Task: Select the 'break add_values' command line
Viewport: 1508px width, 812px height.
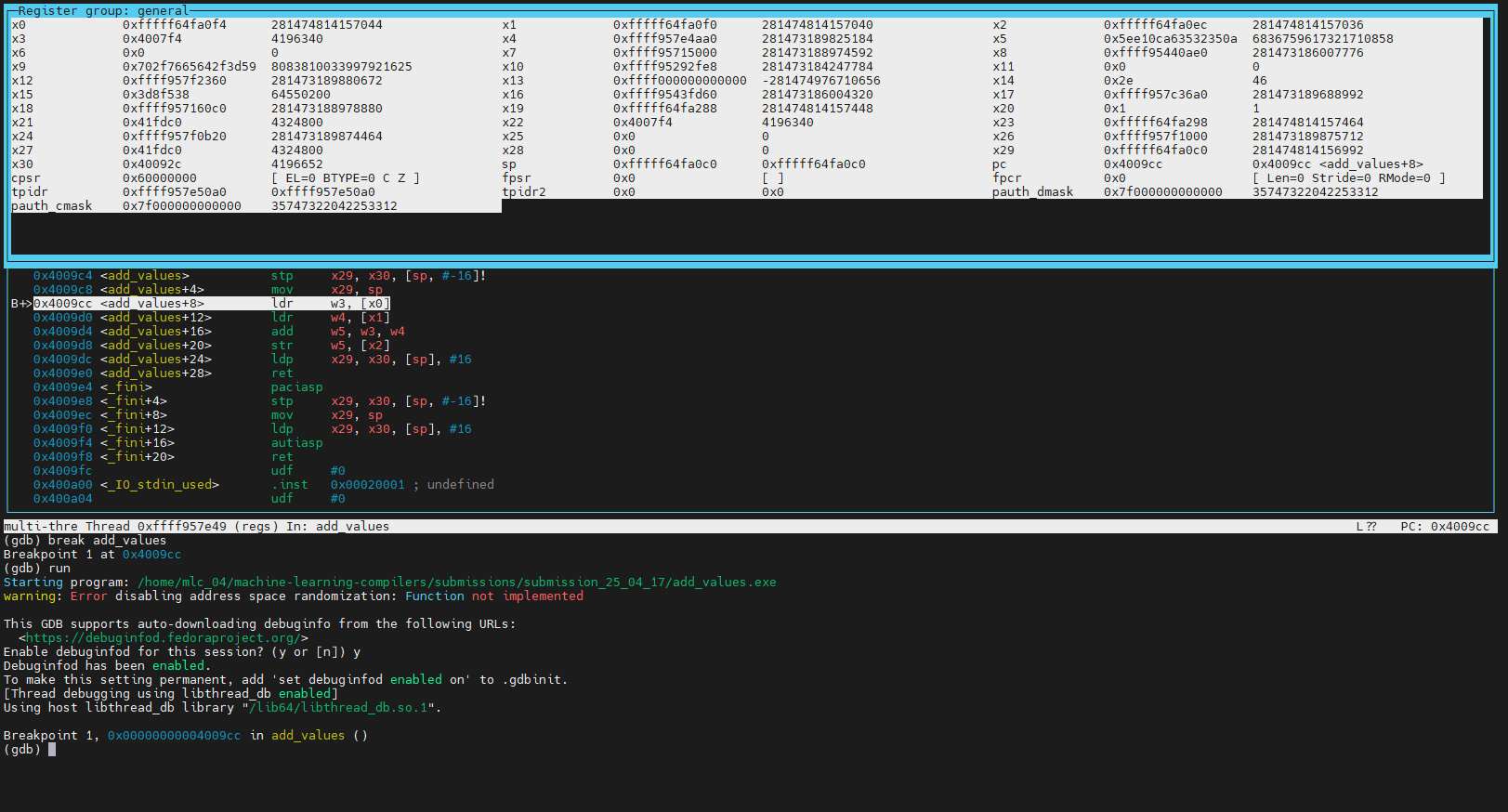Action: click(x=85, y=541)
